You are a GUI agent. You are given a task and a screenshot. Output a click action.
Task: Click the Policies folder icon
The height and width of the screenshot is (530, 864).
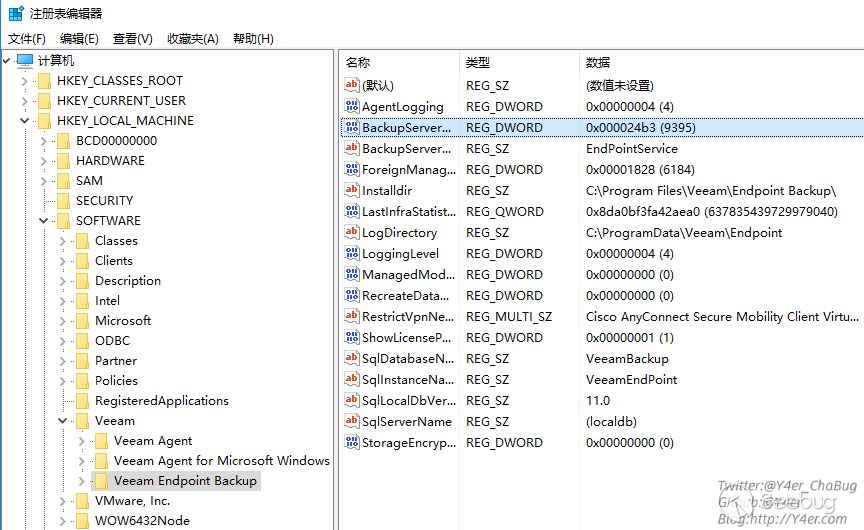83,381
